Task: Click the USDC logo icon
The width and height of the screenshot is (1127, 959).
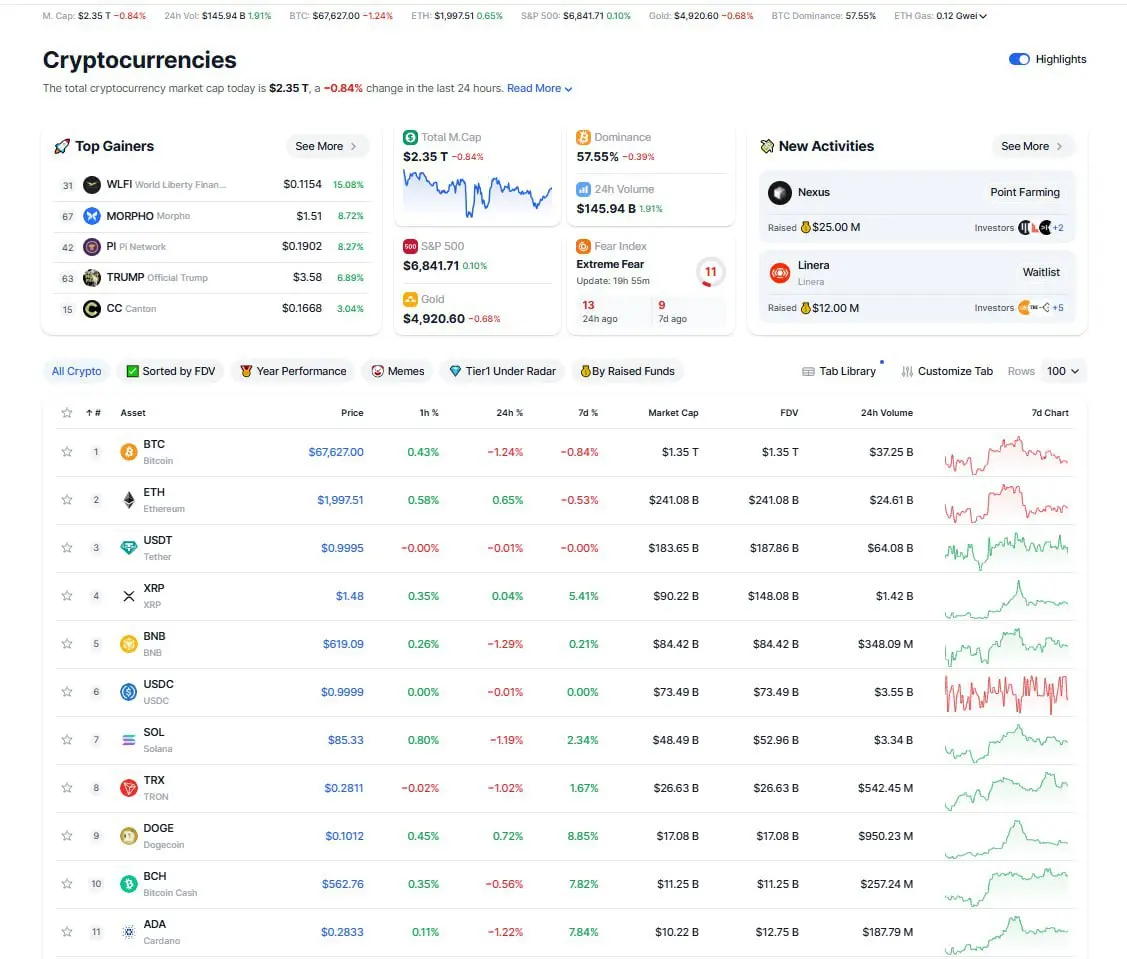Action: pyautogui.click(x=129, y=692)
